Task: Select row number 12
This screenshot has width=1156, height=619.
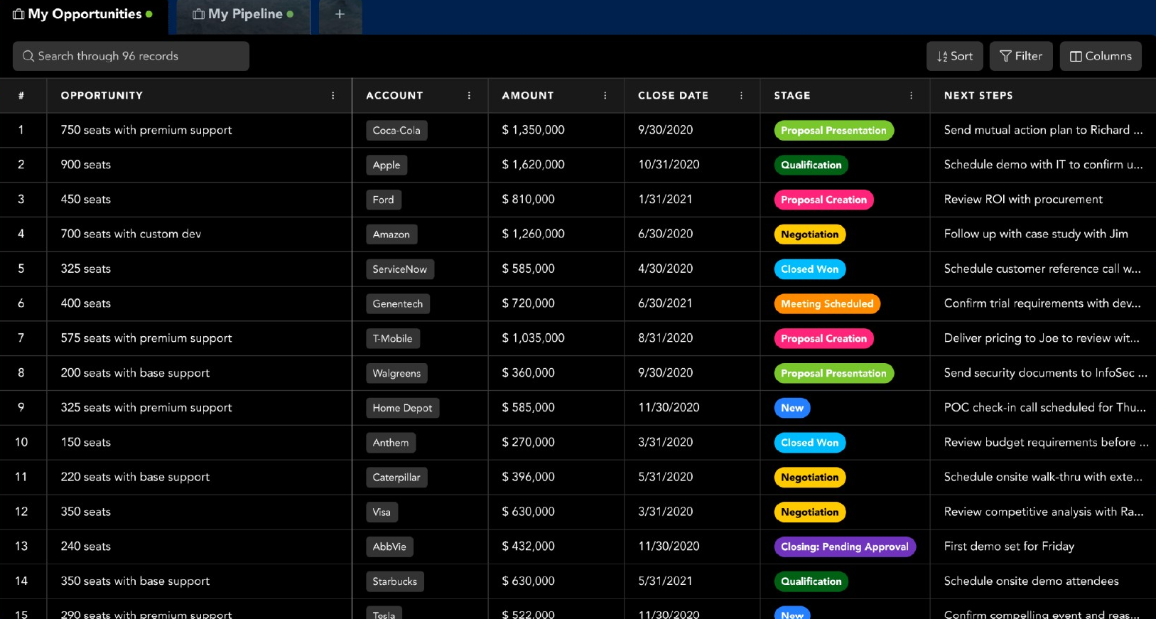Action: [21, 511]
